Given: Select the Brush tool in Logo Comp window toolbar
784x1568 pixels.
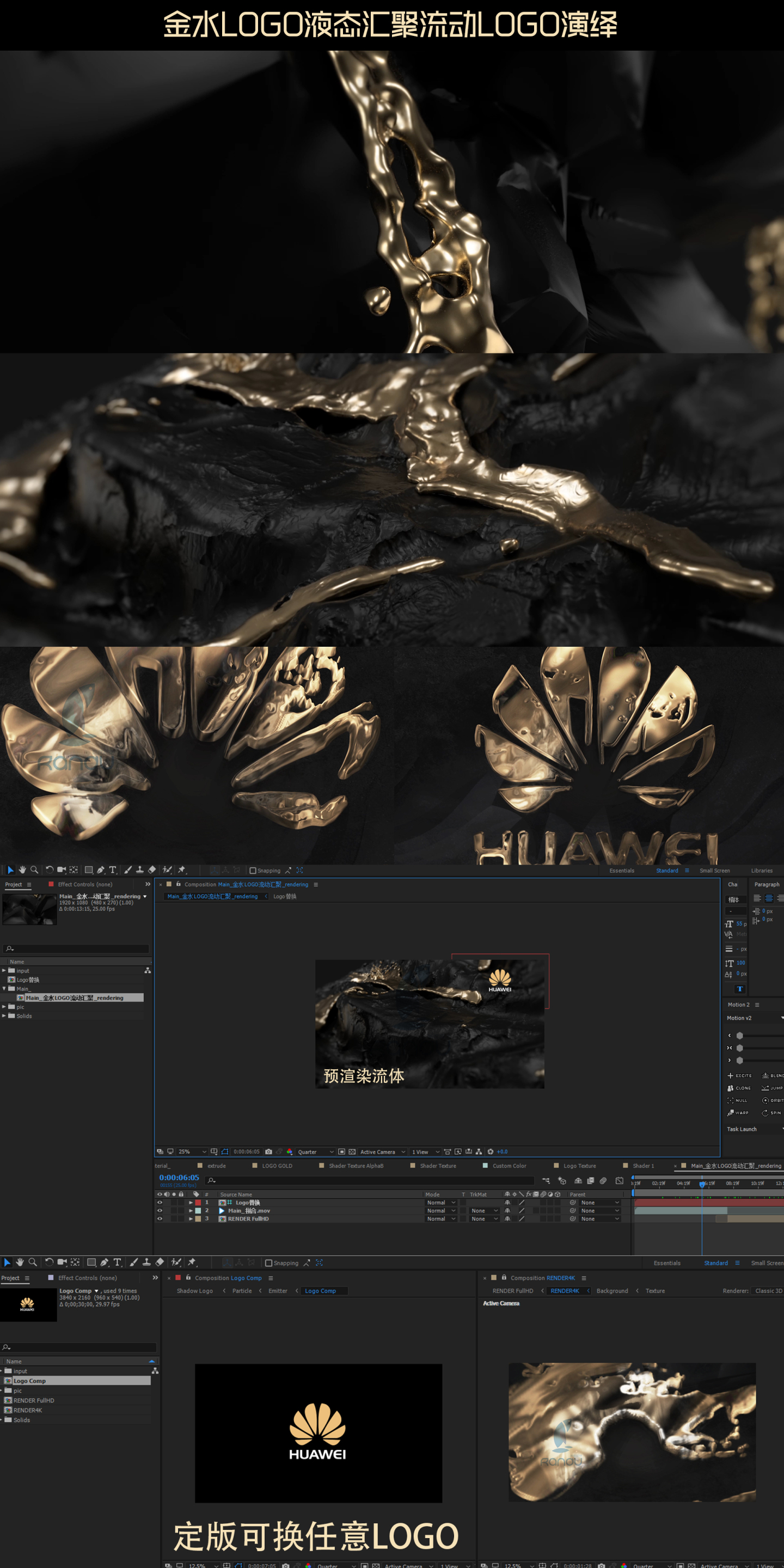Looking at the screenshot, I should pos(134,1263).
